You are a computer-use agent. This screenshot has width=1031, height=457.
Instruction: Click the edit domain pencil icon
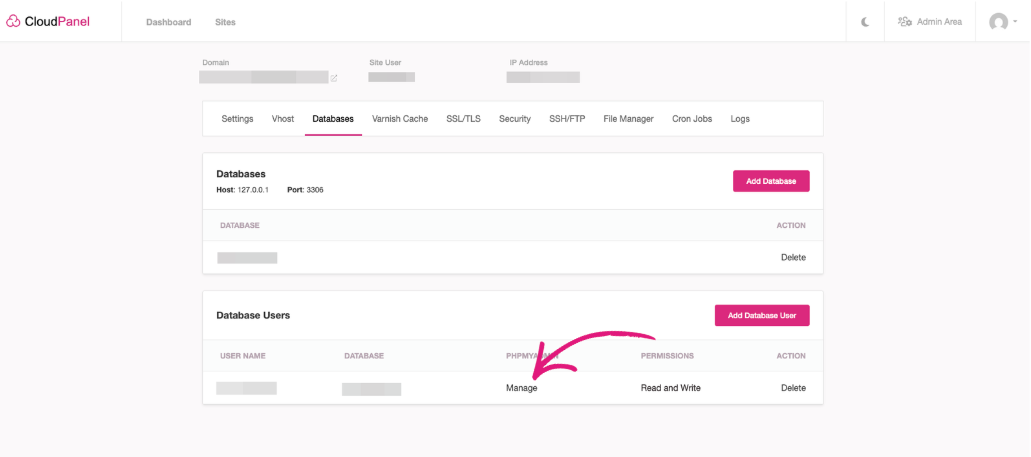point(334,78)
